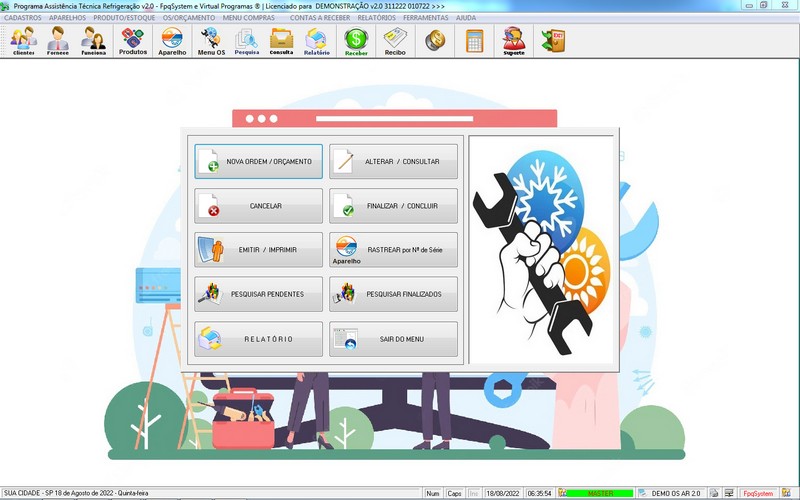Click SAIR DO MENU button
Screen dimensions: 800x500
[x=393, y=339]
